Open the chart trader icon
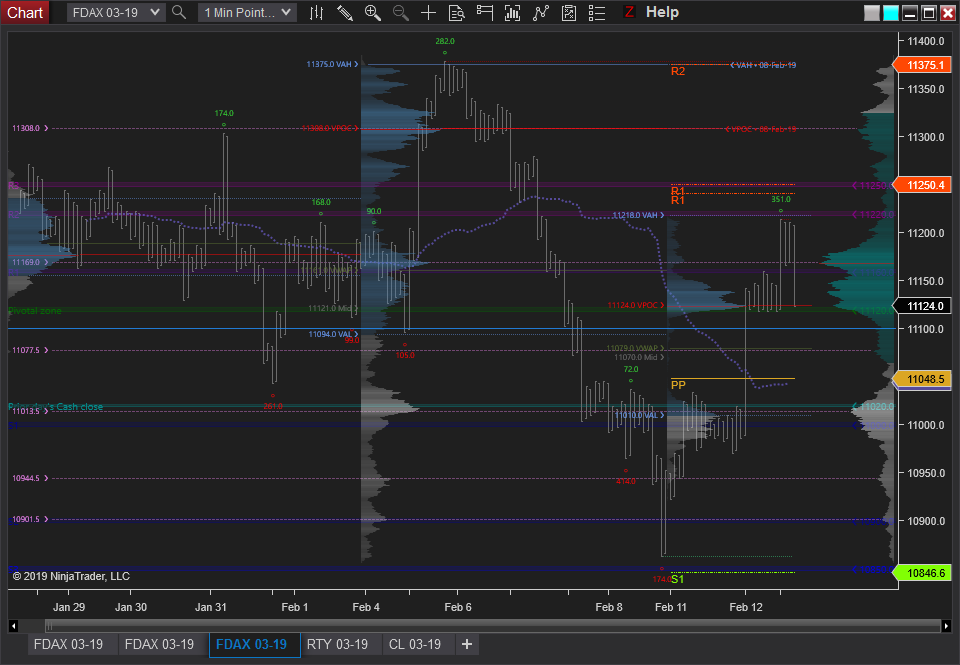The image size is (960, 665). click(485, 12)
